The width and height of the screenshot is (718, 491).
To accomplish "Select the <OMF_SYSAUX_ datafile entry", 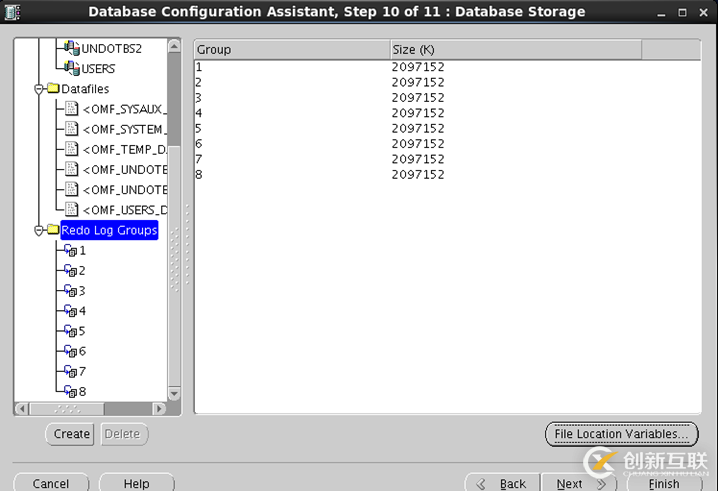I will click(x=125, y=109).
